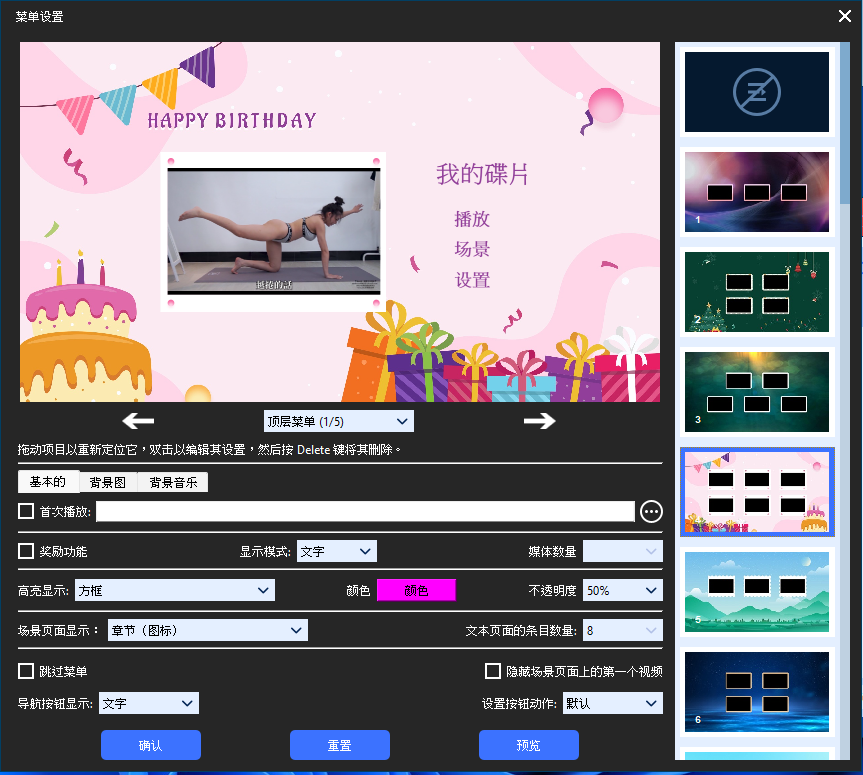The image size is (863, 775).
Task: Switch to the 背景图 tab
Action: tap(107, 482)
